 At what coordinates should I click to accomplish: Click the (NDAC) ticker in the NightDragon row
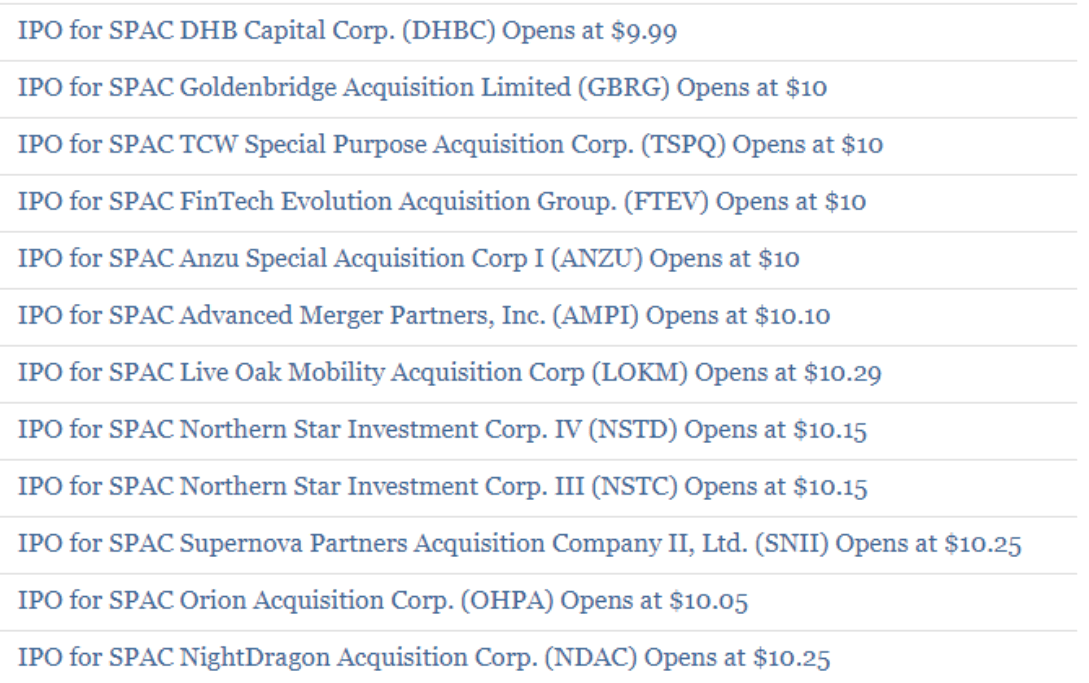590,658
